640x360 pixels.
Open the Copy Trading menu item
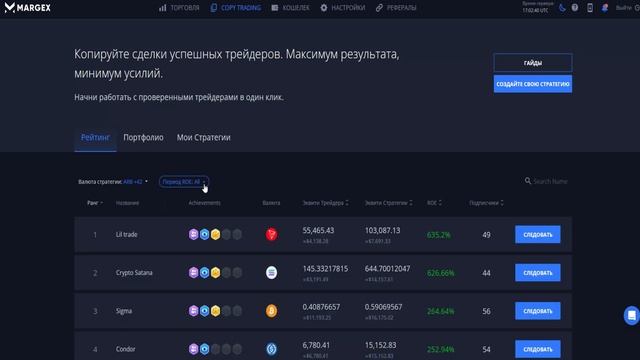236,8
